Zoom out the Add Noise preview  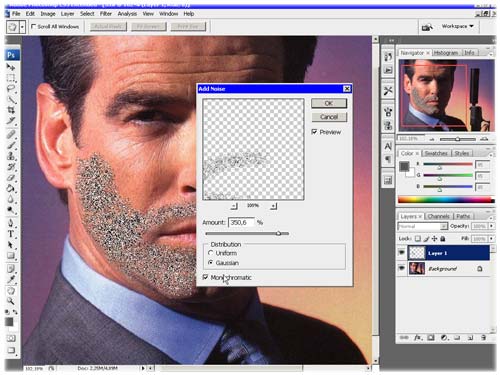234,206
